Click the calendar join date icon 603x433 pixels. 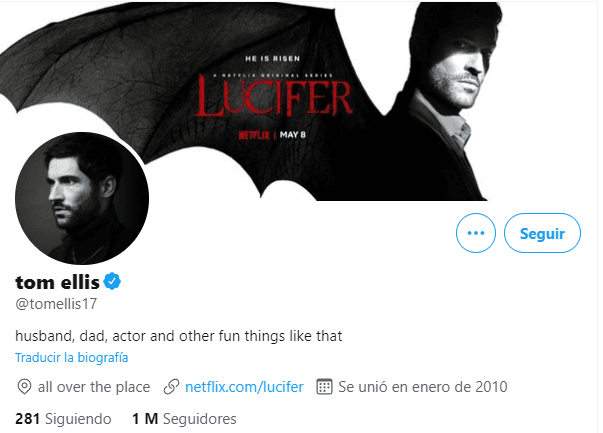[323, 386]
